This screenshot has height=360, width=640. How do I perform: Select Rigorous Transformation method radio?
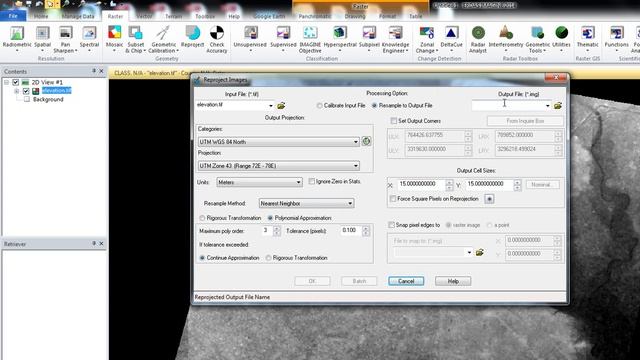pos(202,218)
